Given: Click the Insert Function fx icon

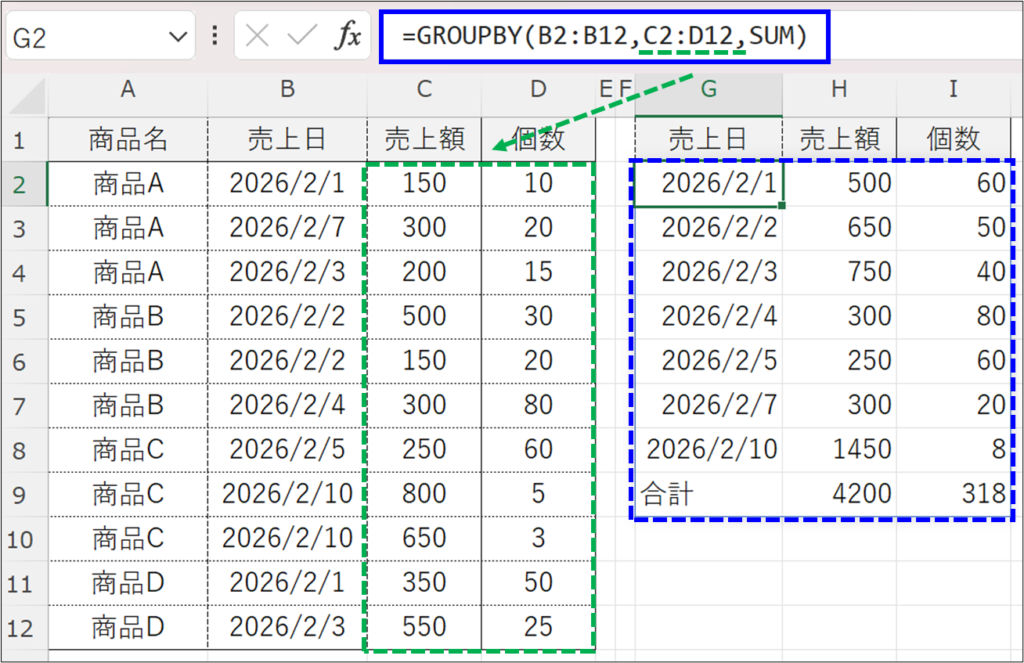Looking at the screenshot, I should point(347,37).
